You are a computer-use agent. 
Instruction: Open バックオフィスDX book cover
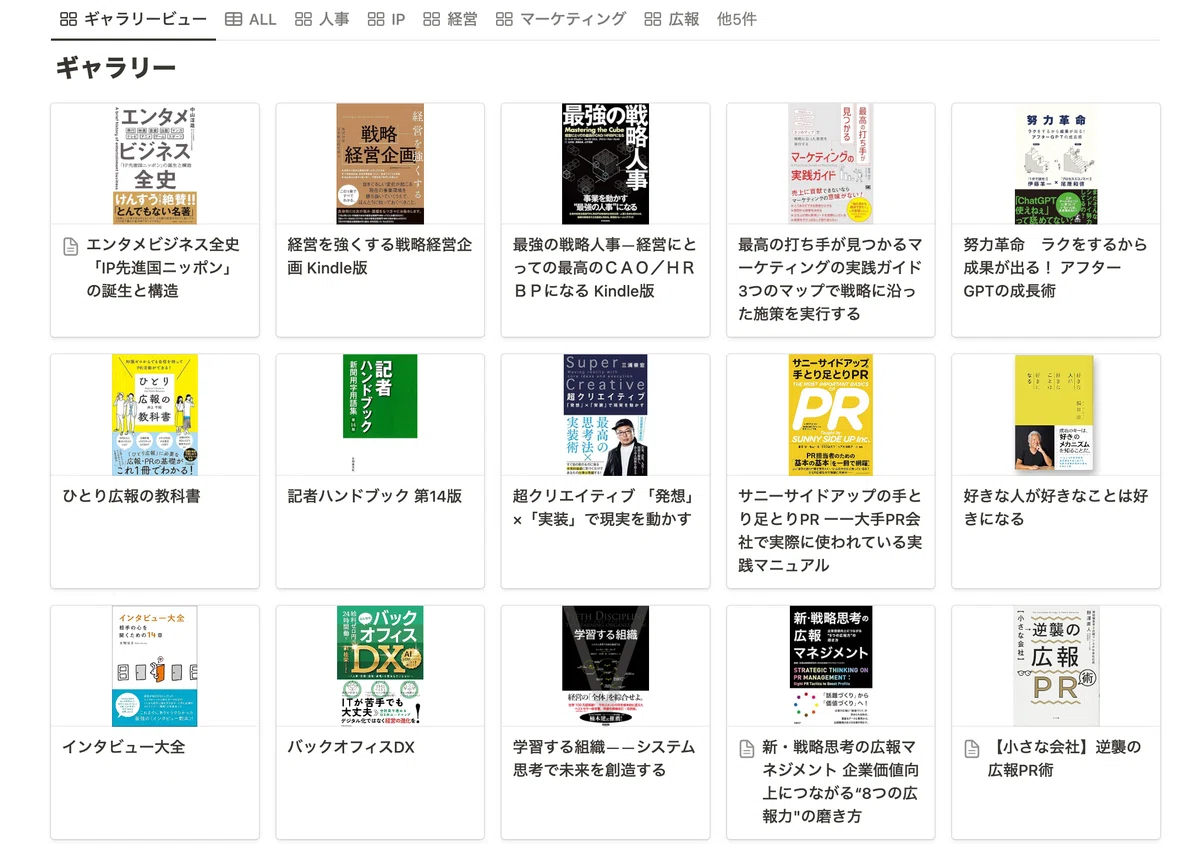[380, 666]
